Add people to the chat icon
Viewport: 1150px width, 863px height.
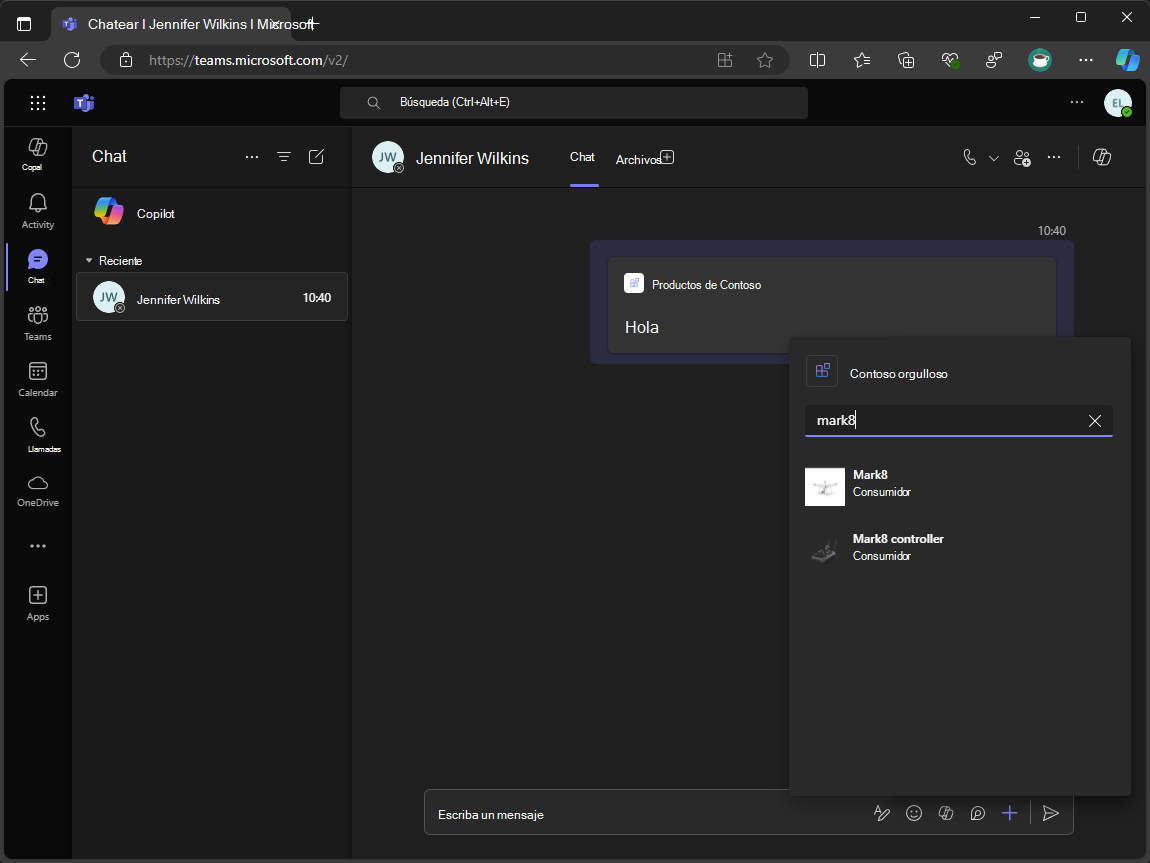point(1021,158)
